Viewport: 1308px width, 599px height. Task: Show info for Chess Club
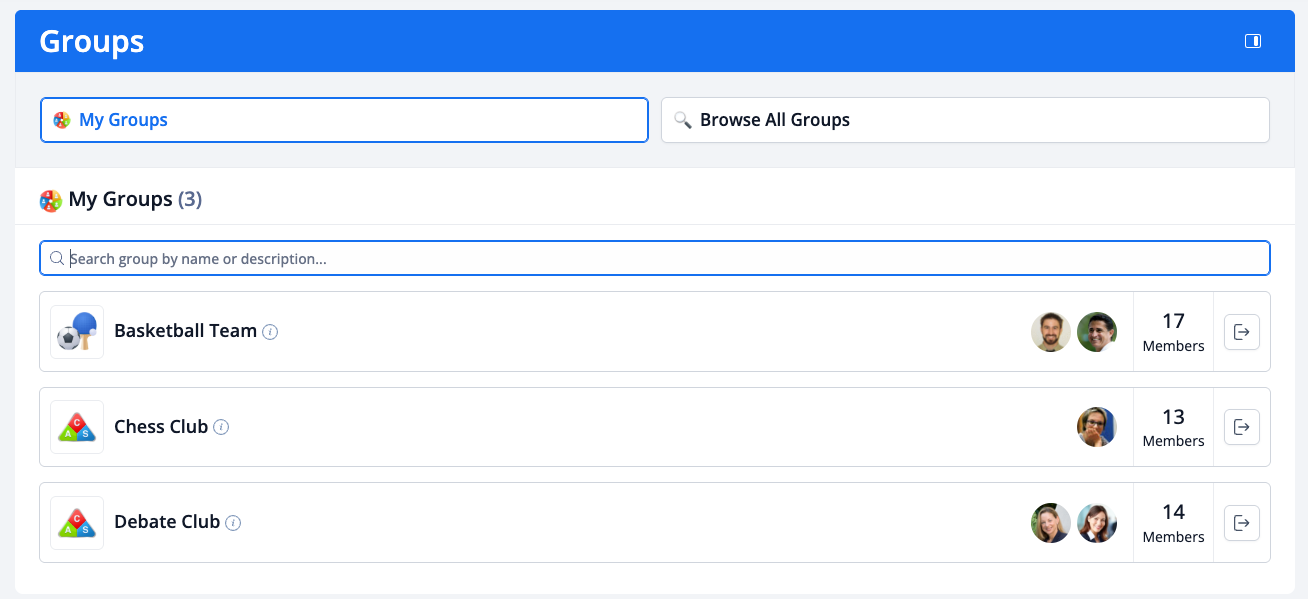point(222,427)
